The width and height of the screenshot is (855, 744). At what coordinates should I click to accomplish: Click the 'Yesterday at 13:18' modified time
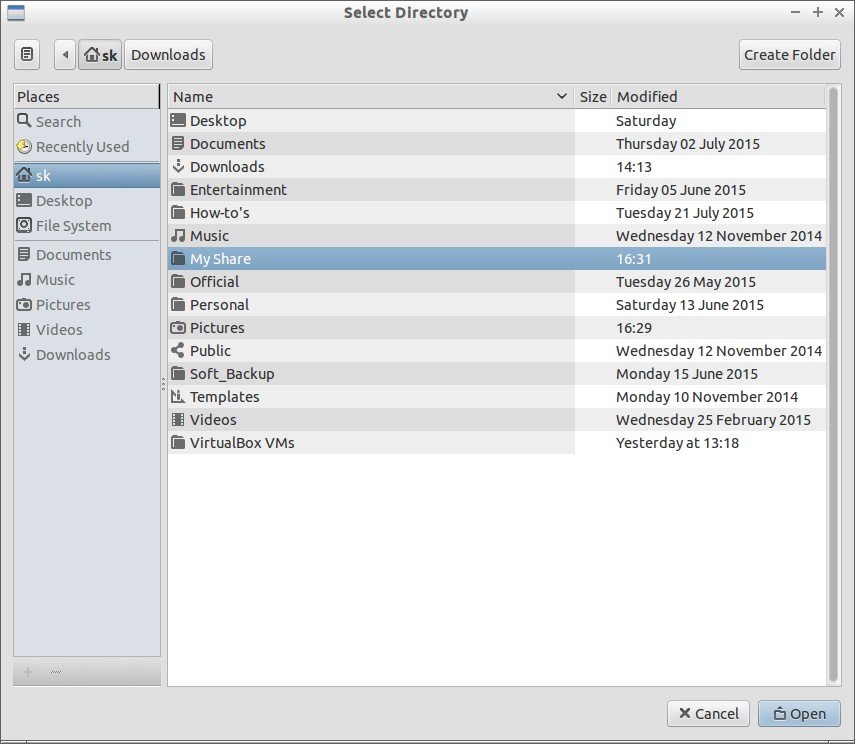point(678,443)
